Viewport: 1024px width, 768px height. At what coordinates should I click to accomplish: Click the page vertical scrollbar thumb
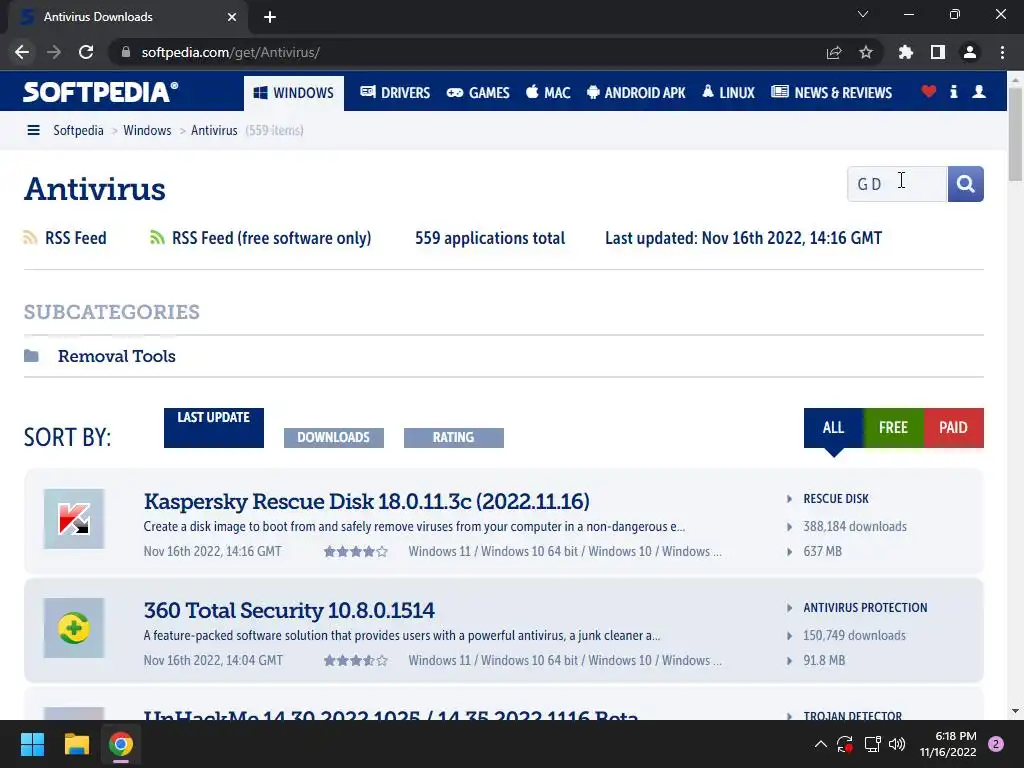click(1016, 134)
